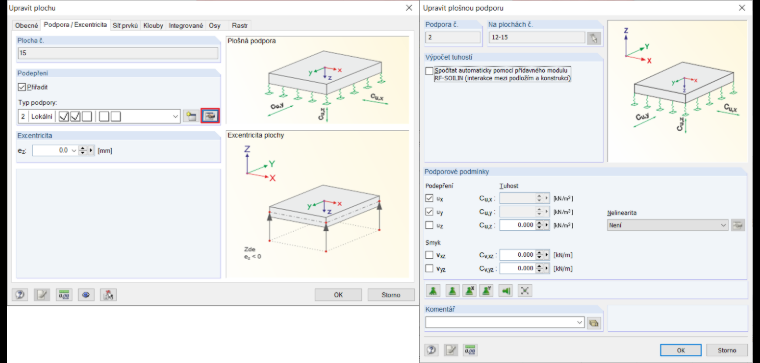Open the Integrované tab
This screenshot has height=363, width=760.
186,26
